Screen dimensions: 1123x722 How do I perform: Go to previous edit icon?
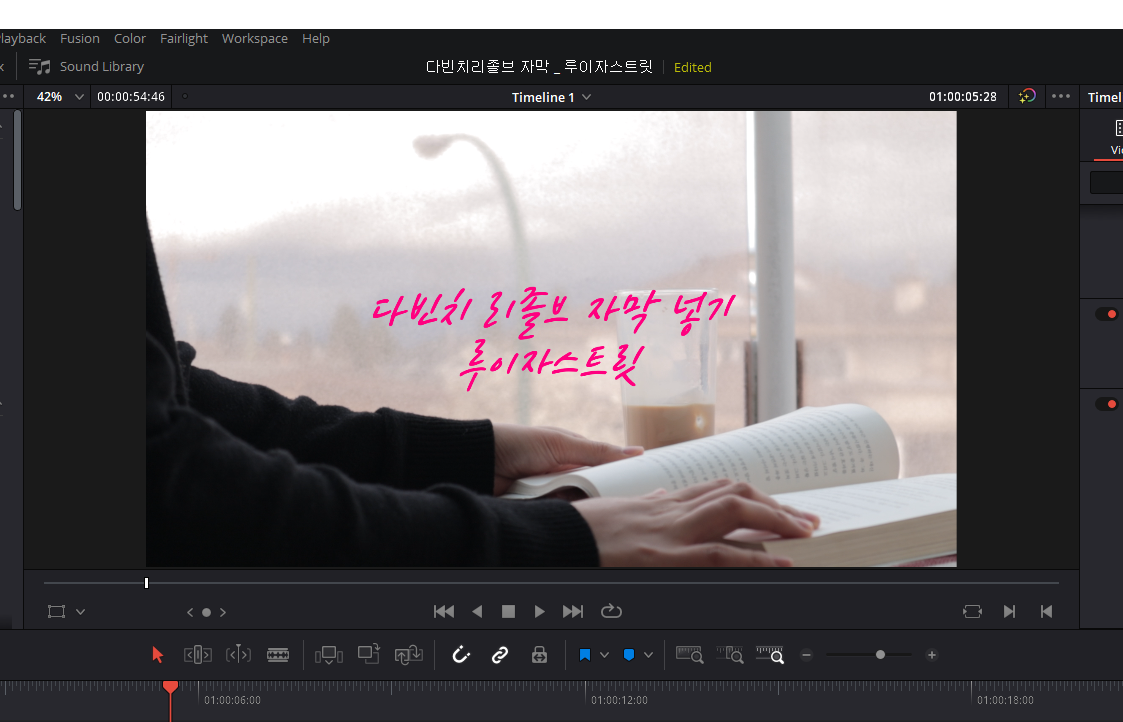(1046, 612)
